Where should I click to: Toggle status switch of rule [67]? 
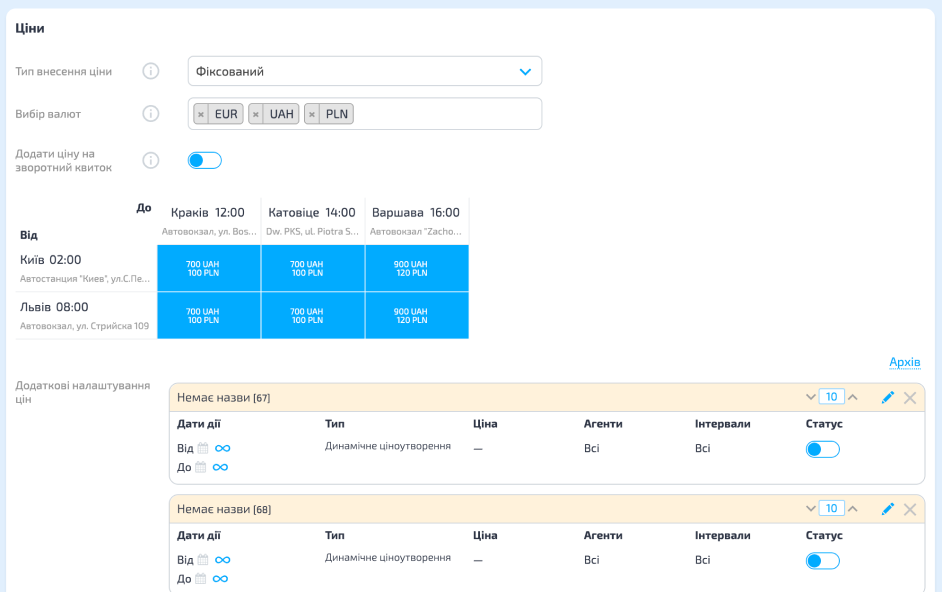tap(822, 449)
